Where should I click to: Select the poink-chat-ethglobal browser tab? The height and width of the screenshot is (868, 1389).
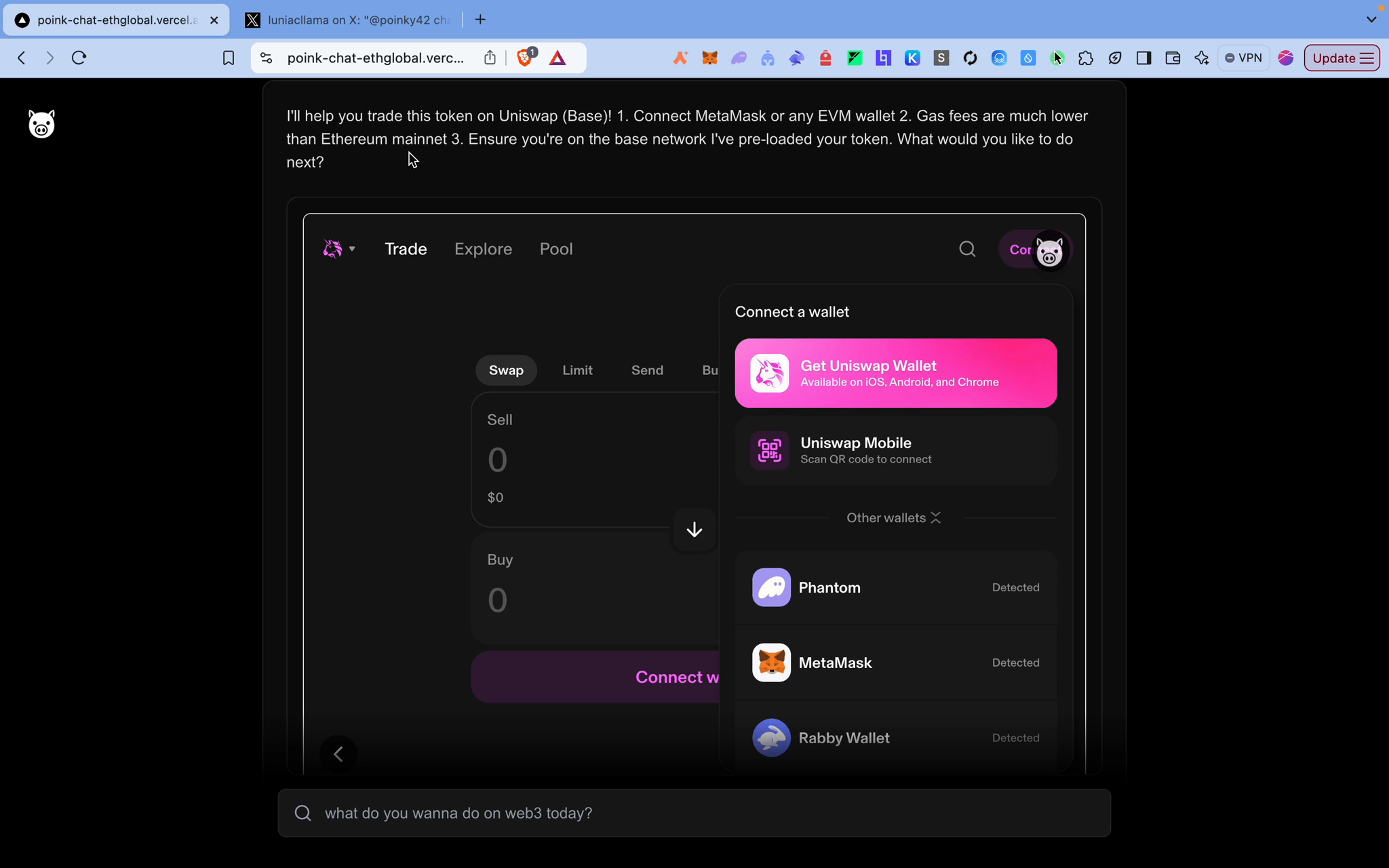[115, 20]
